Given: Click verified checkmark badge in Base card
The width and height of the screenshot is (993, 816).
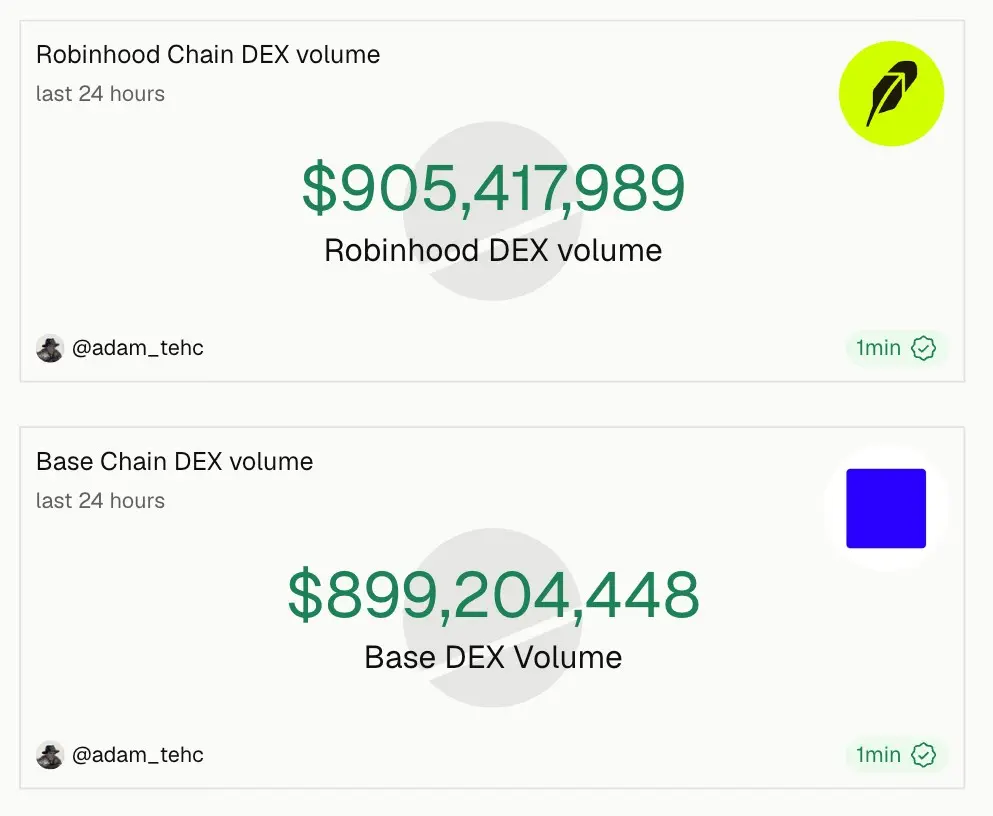Looking at the screenshot, I should point(923,755).
